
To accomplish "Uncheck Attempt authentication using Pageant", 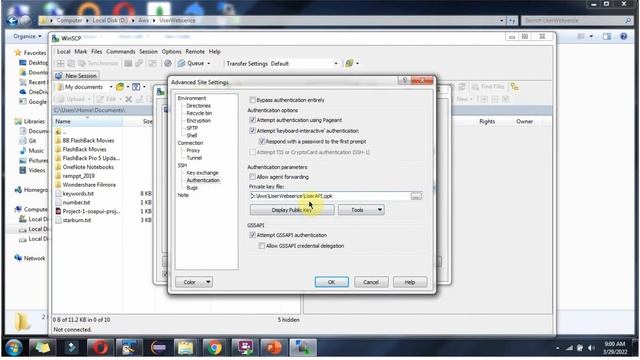I will [253, 120].
